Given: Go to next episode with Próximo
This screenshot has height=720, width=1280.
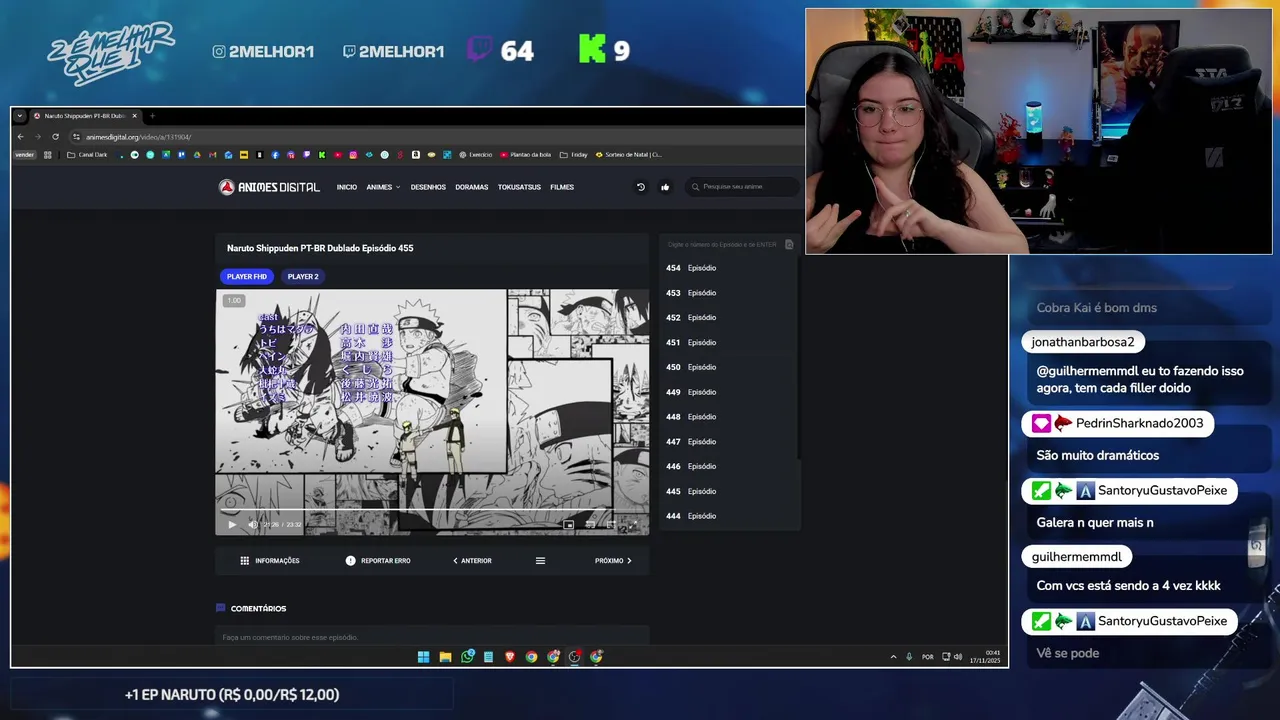Looking at the screenshot, I should click(x=613, y=561).
